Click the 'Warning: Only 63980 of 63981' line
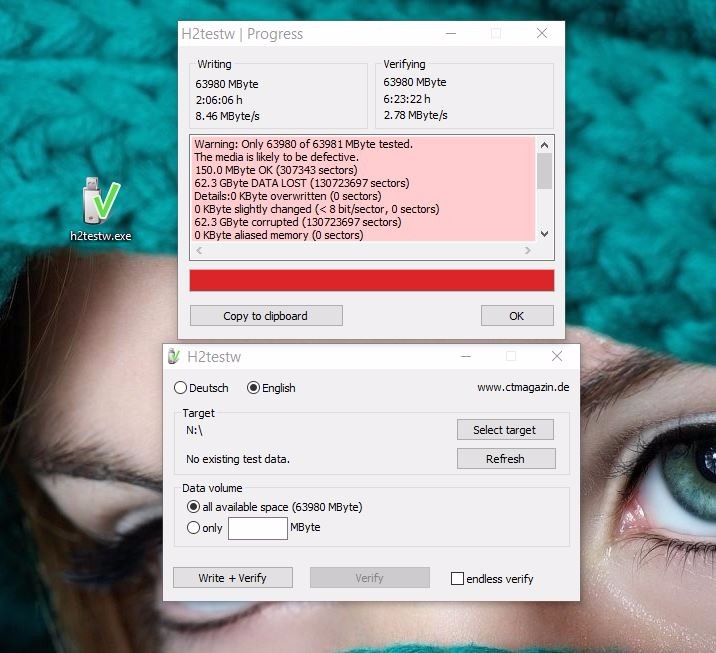Screen dimensions: 716x653 click(x=303, y=144)
